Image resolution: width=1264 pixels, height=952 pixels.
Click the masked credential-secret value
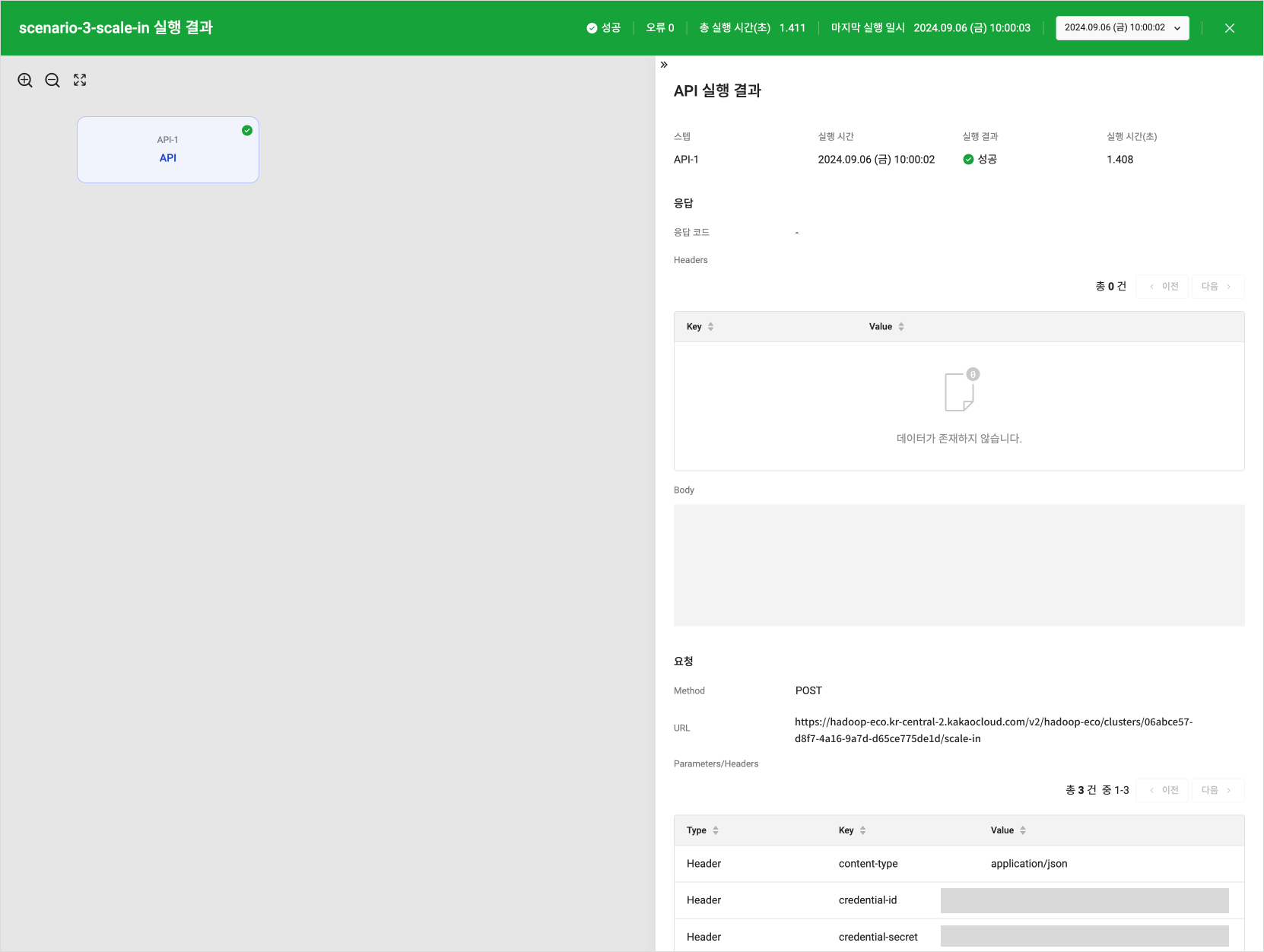click(x=1085, y=936)
